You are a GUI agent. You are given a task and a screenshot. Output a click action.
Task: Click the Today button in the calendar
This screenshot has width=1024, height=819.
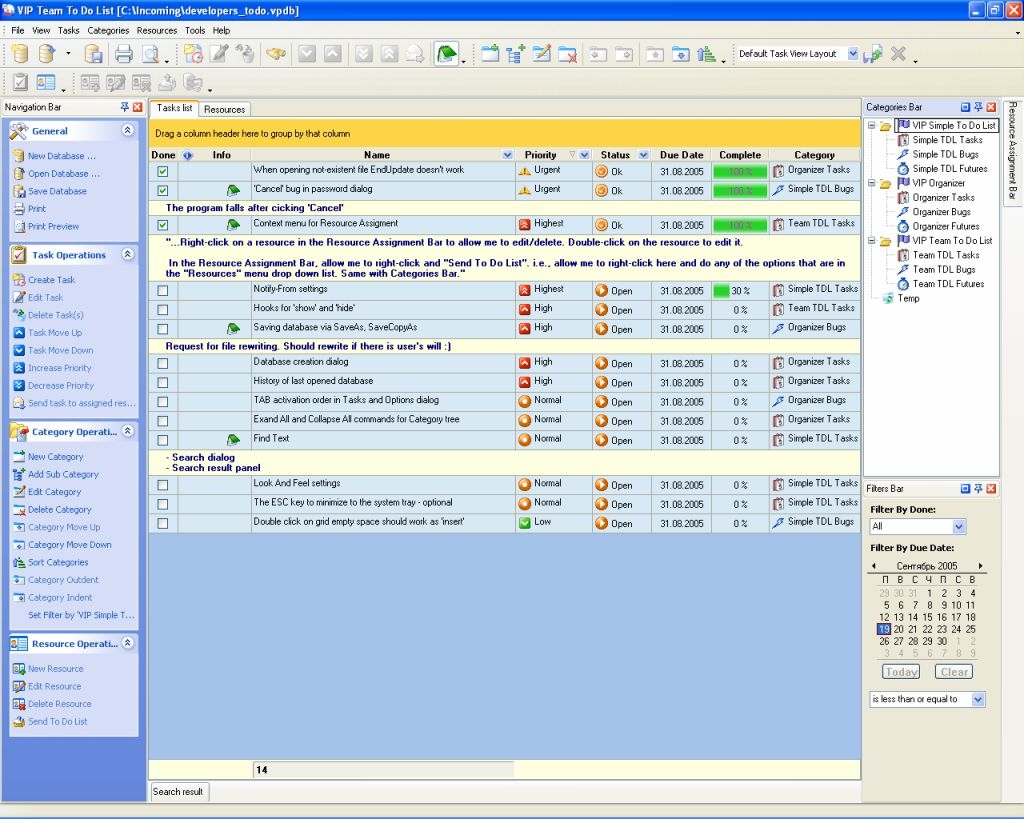tap(900, 671)
